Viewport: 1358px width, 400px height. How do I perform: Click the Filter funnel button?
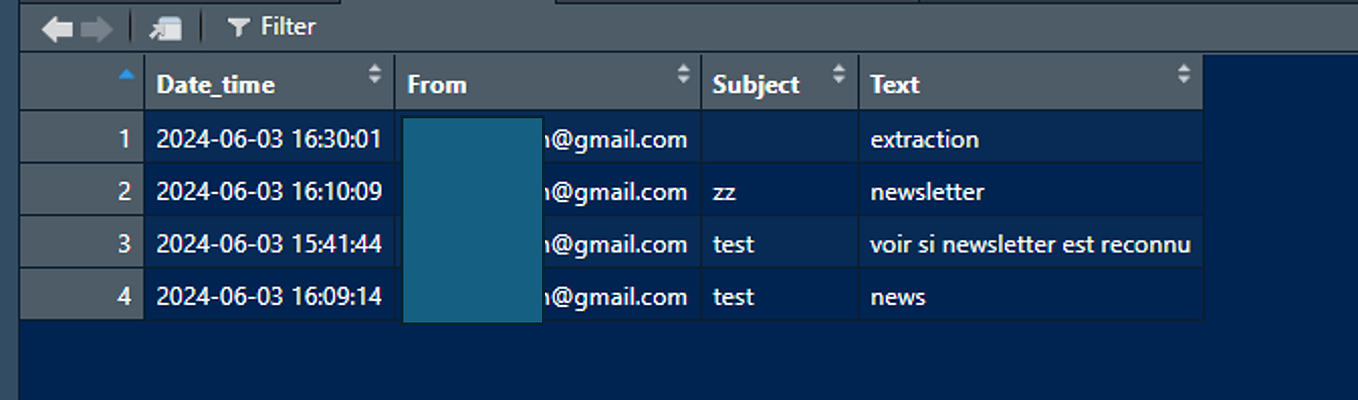point(271,27)
